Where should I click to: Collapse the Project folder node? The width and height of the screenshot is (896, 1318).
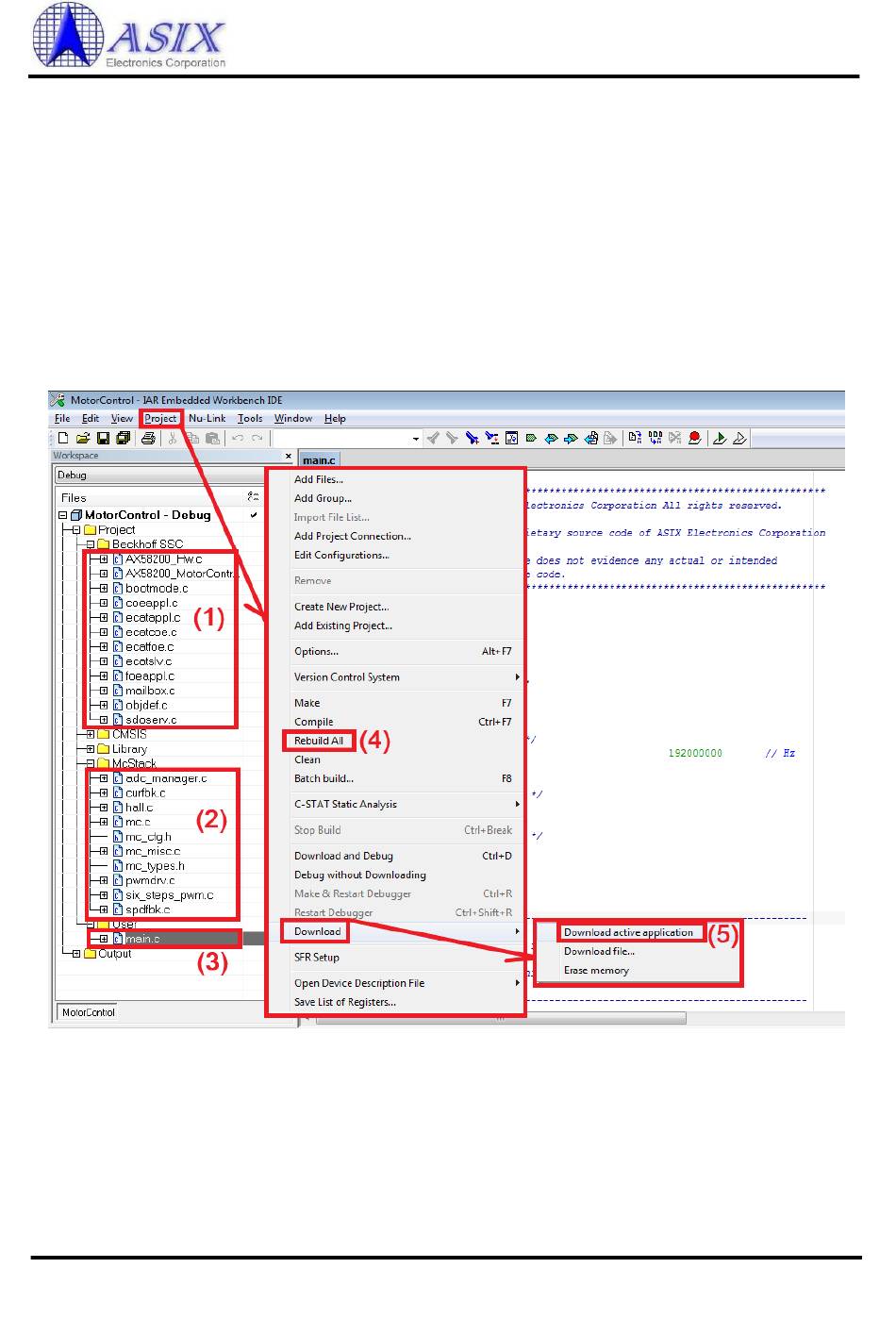[76, 530]
